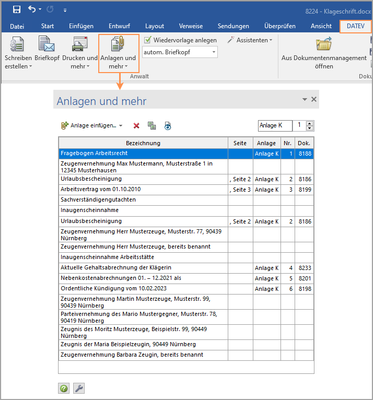Select Zeugnis der Maria Beispielzeugin row

186,345
